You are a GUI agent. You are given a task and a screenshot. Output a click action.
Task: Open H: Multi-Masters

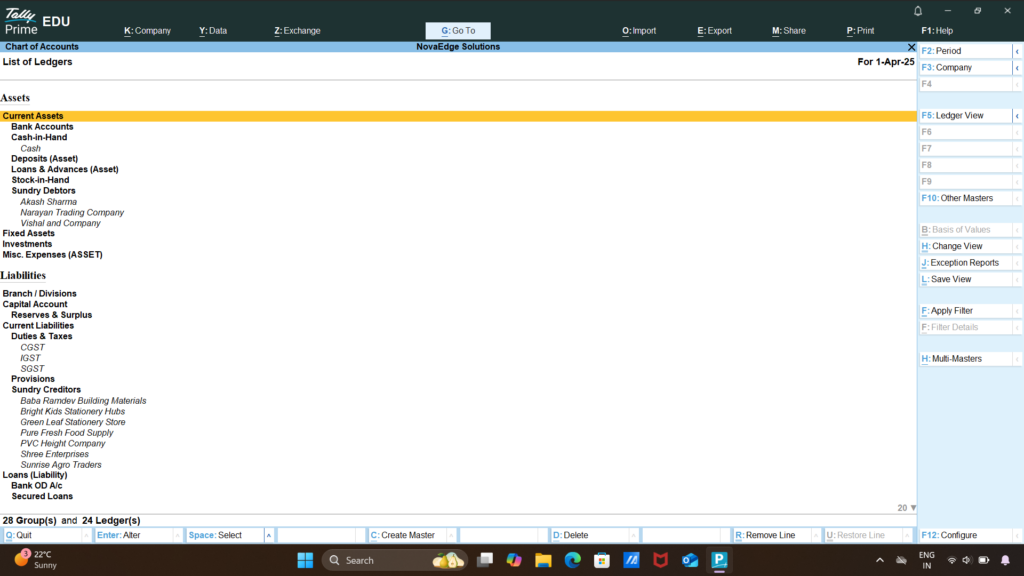tap(965, 359)
